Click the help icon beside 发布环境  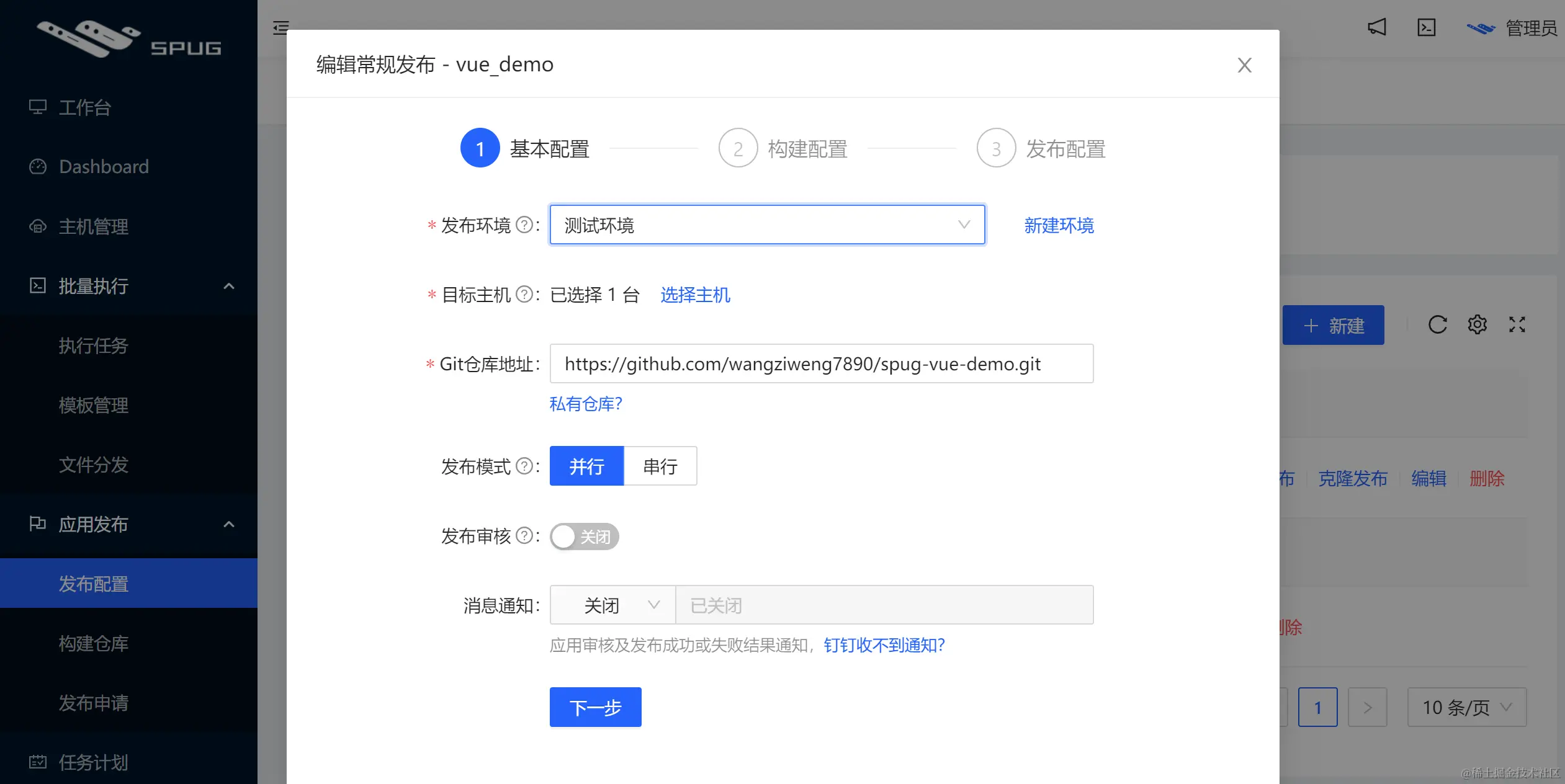[524, 225]
